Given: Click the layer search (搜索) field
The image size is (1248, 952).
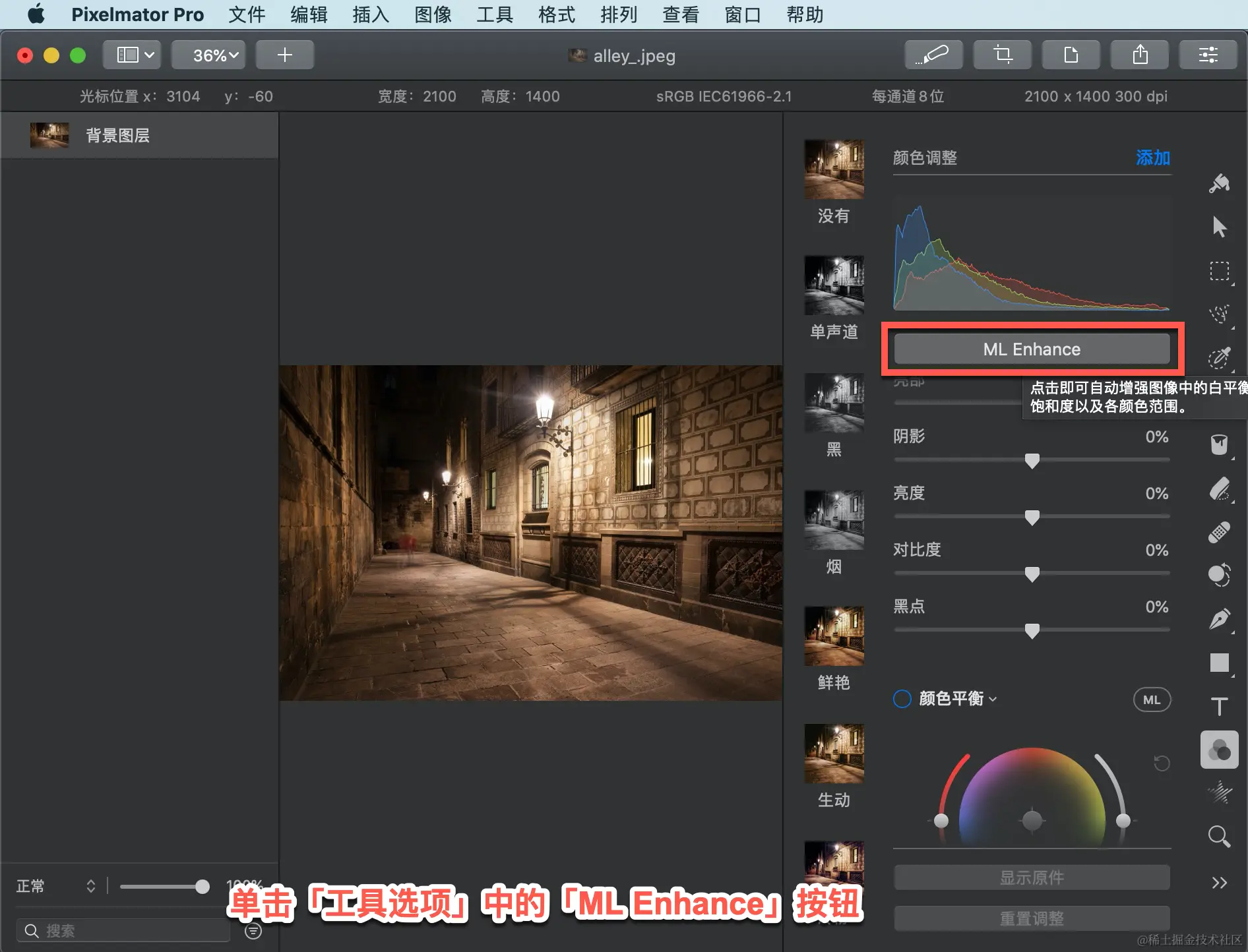Looking at the screenshot, I should [x=124, y=930].
